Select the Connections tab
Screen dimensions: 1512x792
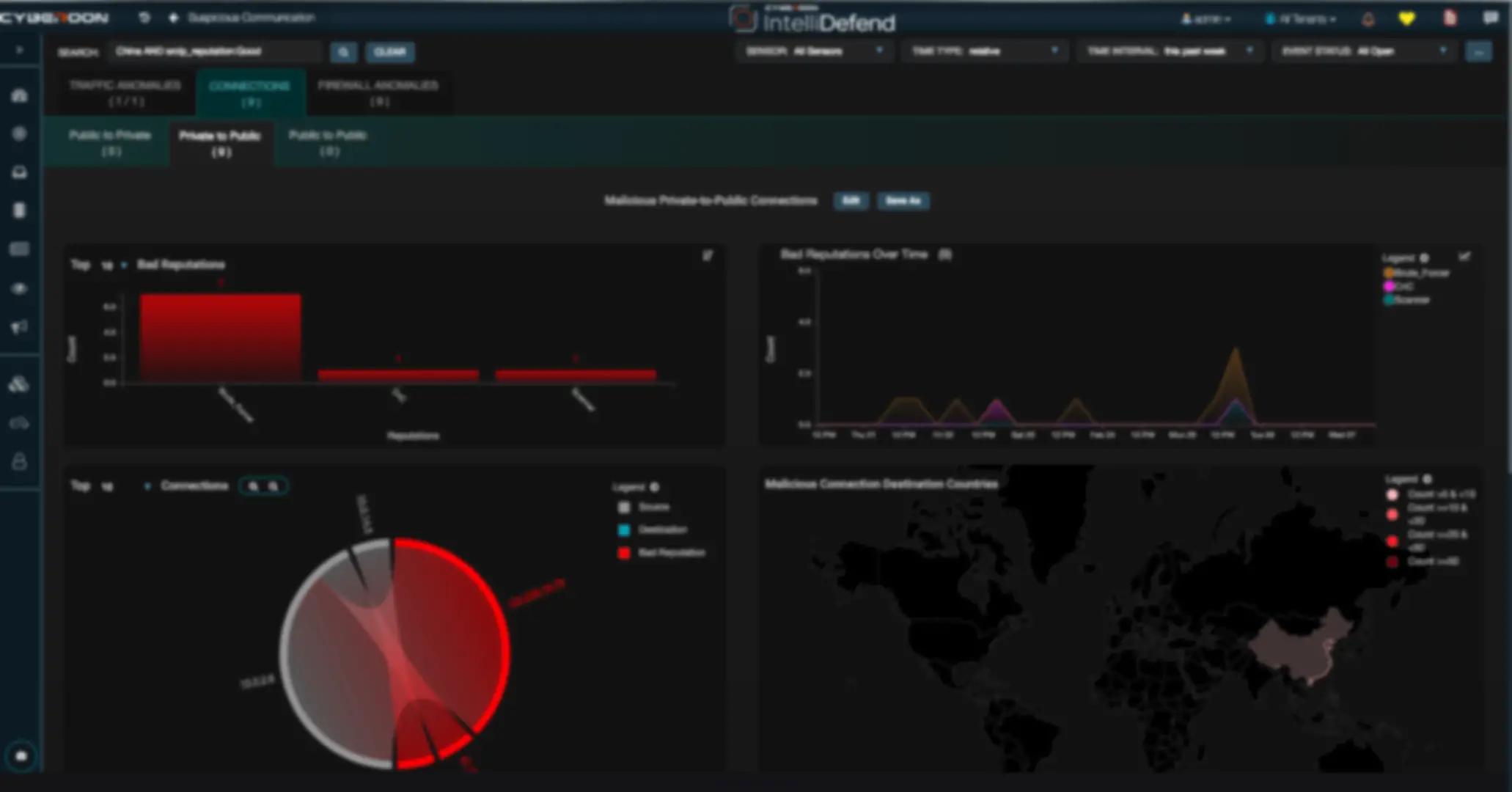(250, 92)
